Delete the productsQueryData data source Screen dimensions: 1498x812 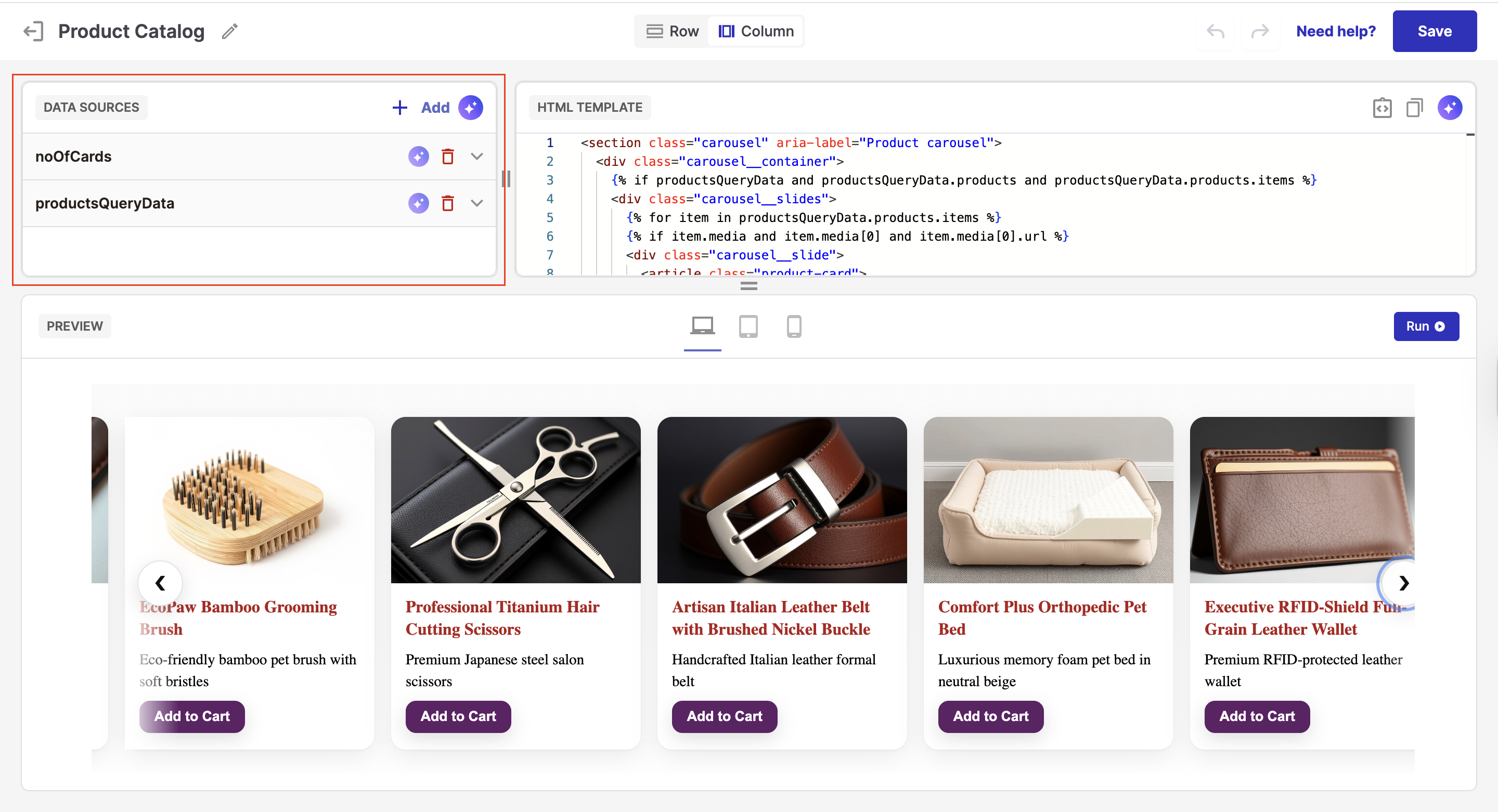447,203
